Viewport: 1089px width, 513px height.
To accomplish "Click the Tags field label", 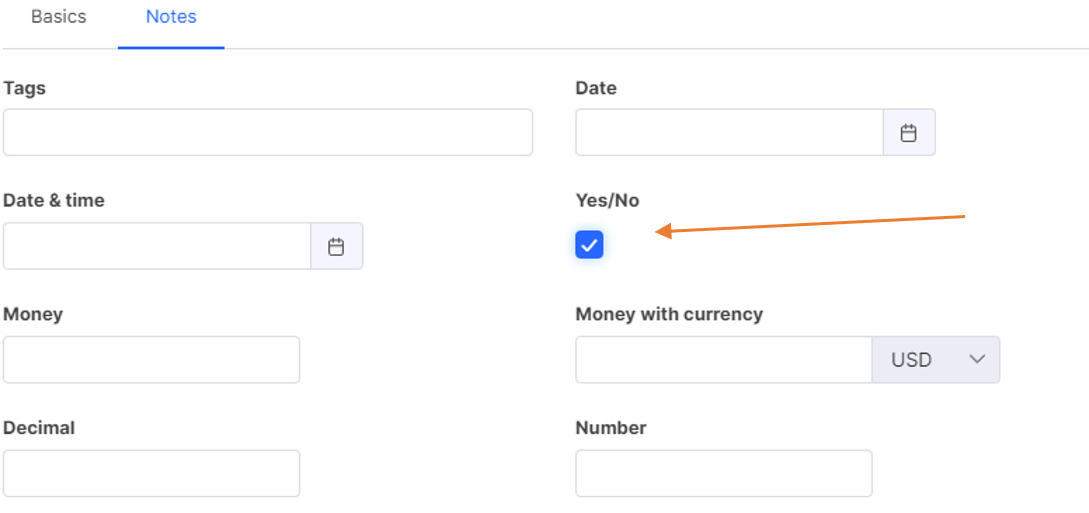I will point(25,88).
